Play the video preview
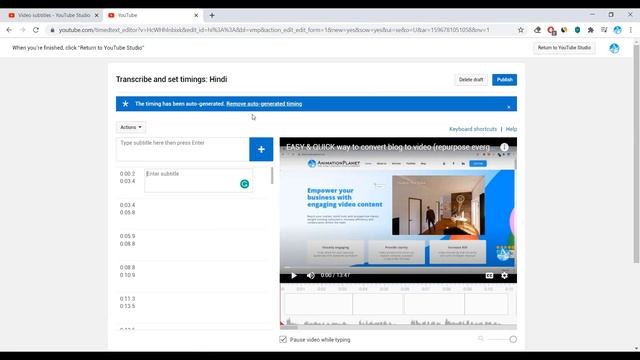 coord(293,276)
